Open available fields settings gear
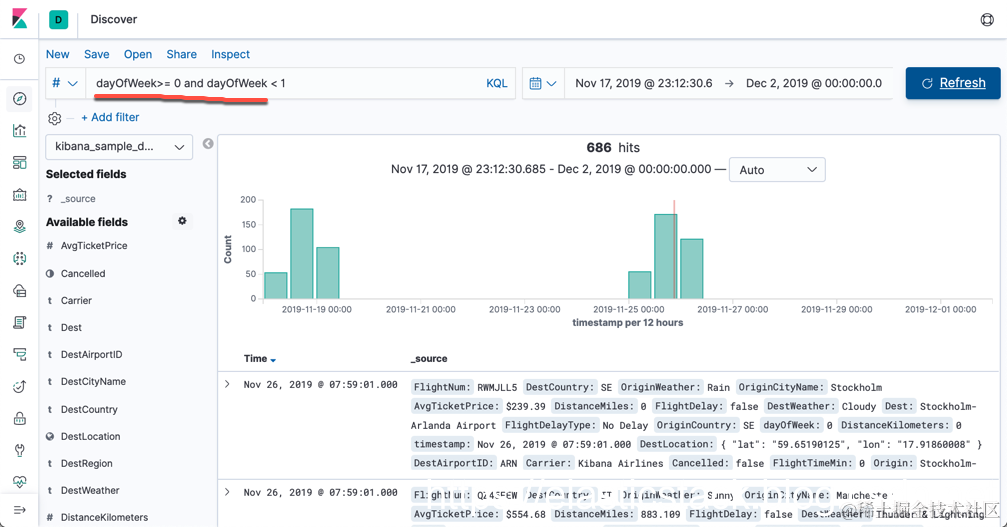 [182, 221]
